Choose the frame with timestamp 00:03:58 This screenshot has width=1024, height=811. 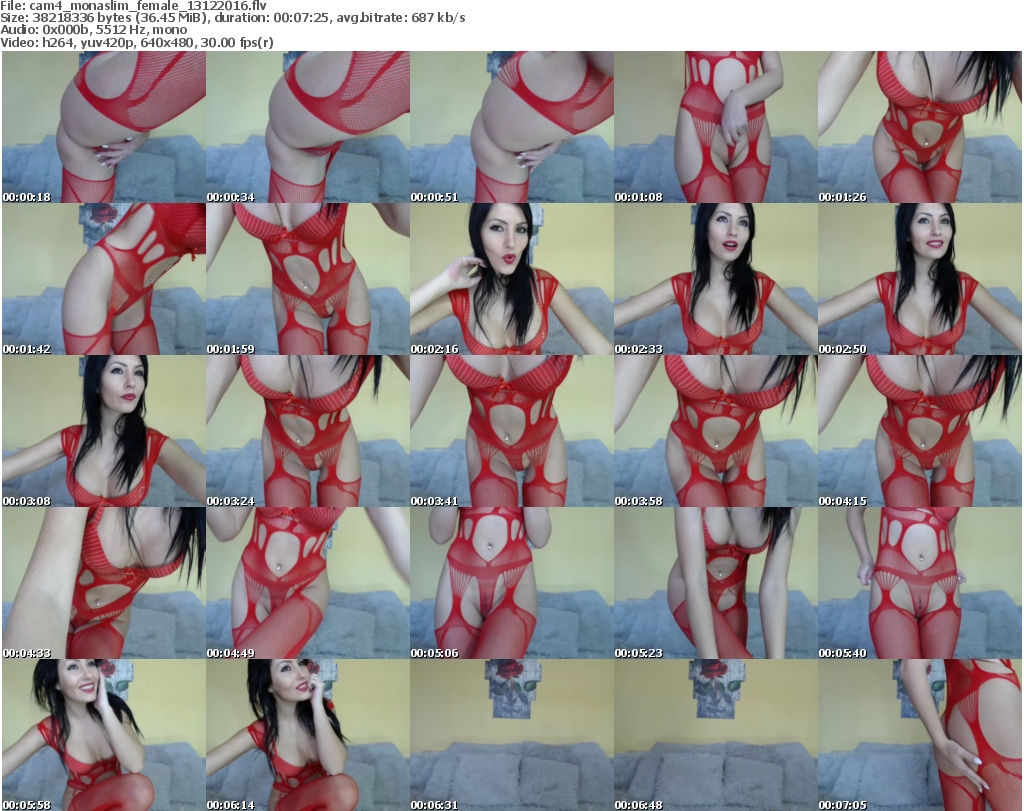tap(715, 431)
